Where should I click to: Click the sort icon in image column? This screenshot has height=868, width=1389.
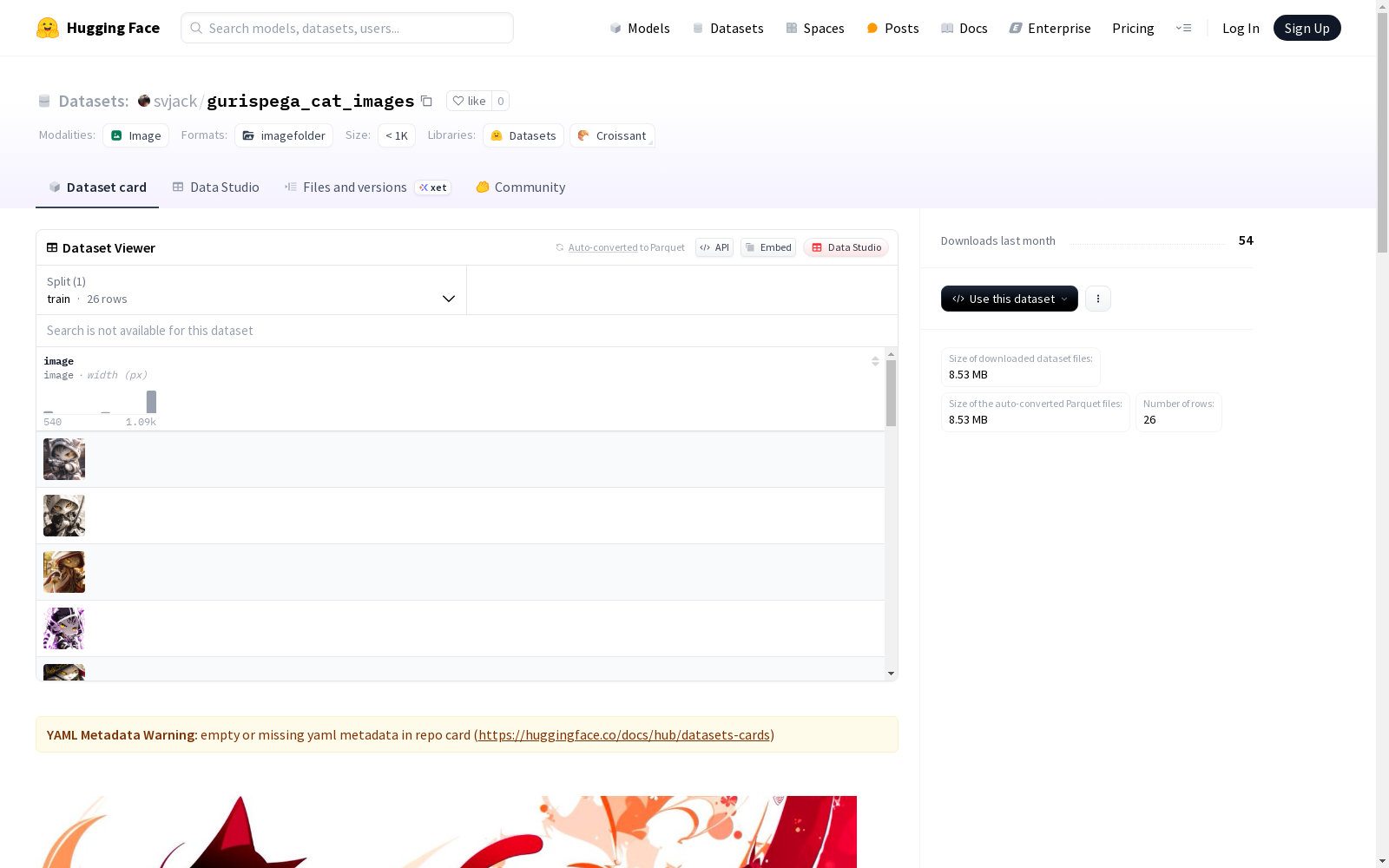coord(875,361)
